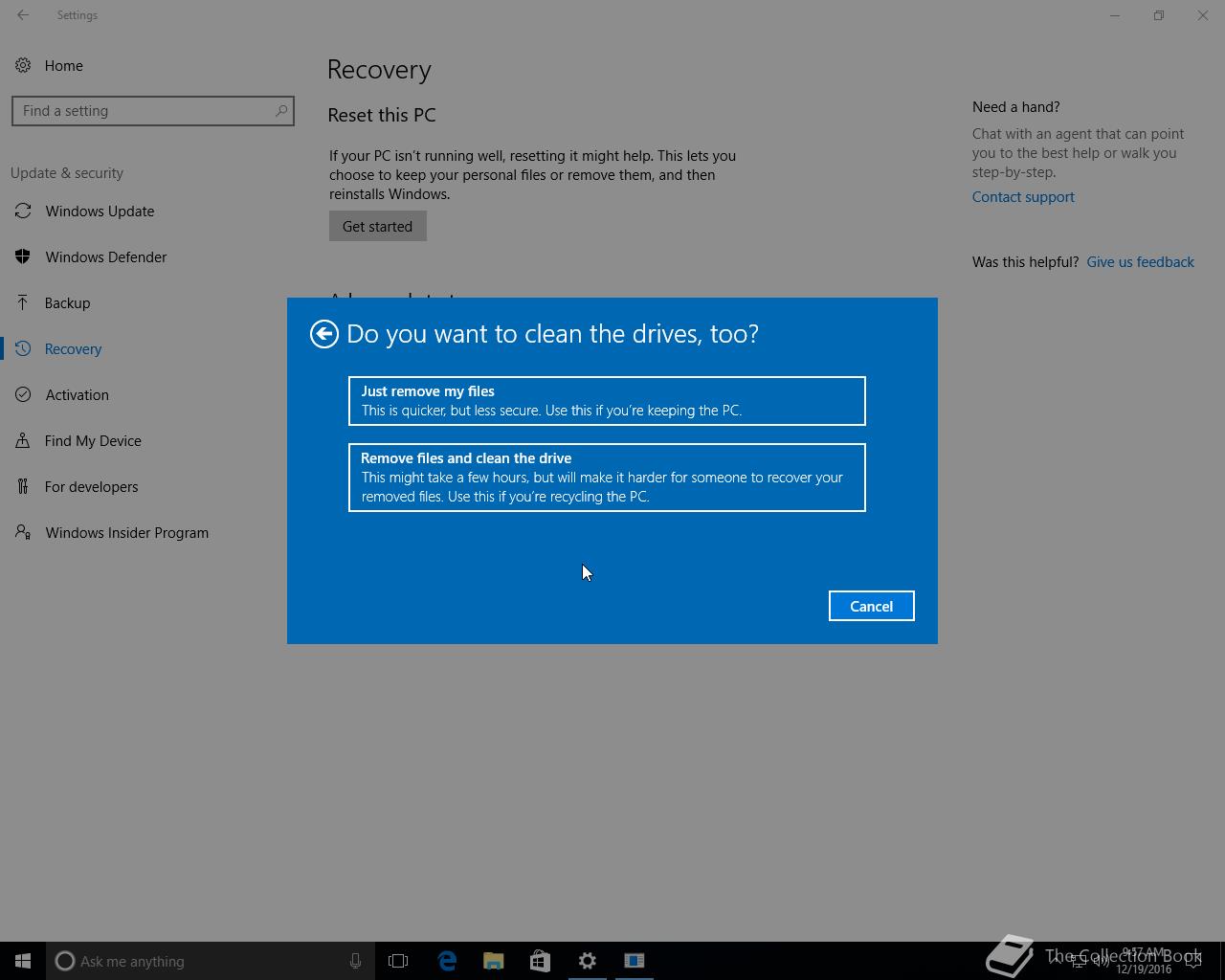The image size is (1225, 980).
Task: Open Windows Update section
Action: click(100, 212)
